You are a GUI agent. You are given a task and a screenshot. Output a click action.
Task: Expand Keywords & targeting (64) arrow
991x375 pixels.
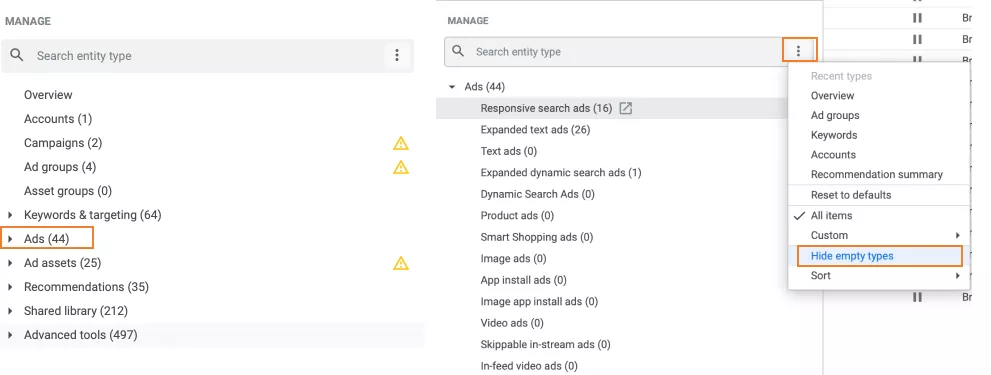pyautogui.click(x=10, y=215)
